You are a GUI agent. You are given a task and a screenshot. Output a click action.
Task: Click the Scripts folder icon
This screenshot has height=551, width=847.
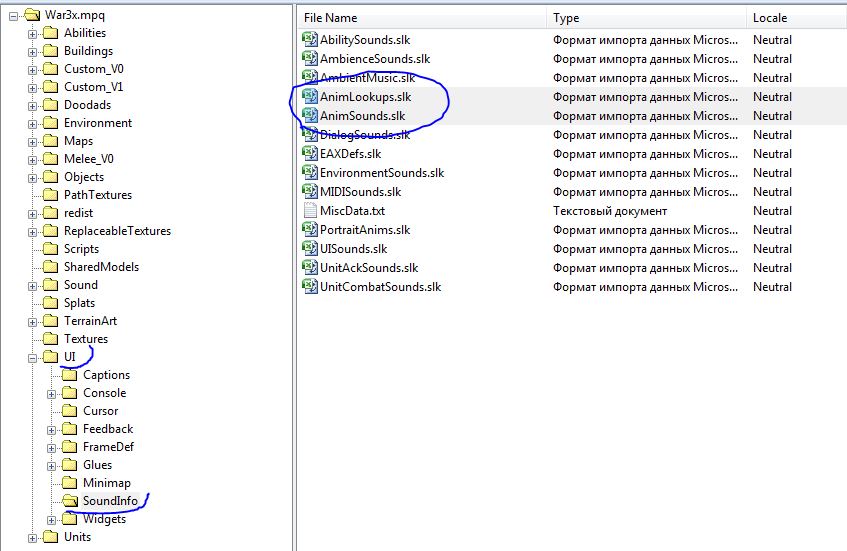50,248
